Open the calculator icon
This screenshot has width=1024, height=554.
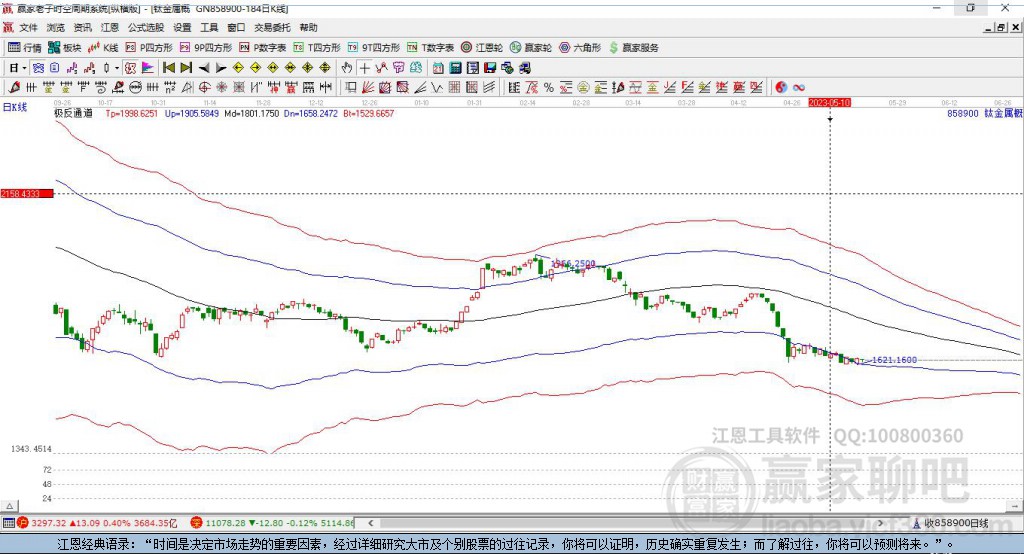point(456,68)
